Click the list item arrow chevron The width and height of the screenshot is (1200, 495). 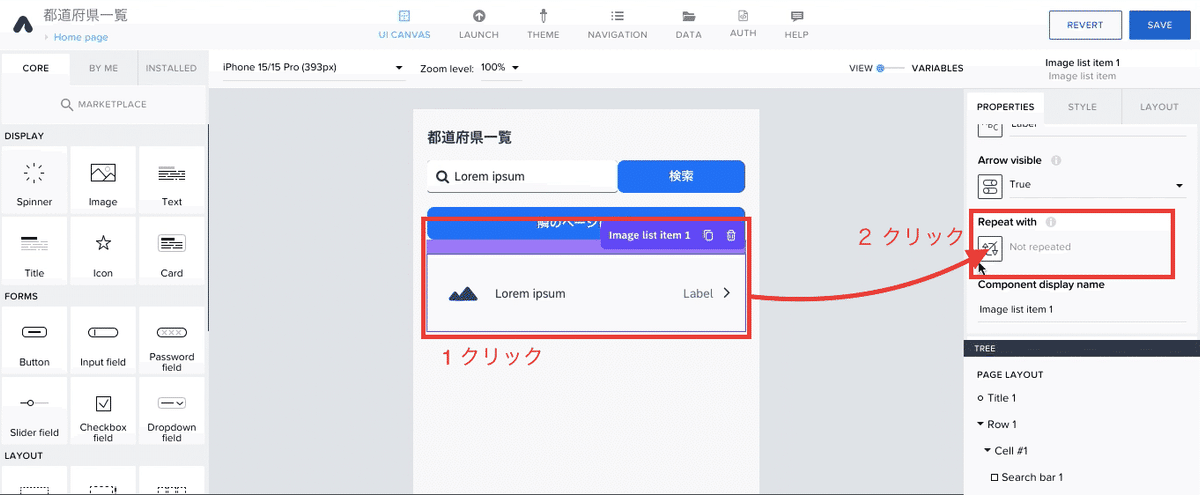[726, 293]
